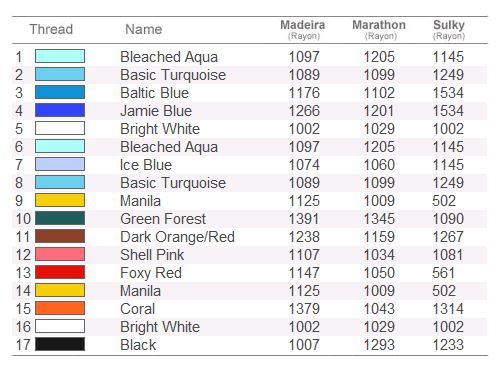Click the Black swatch in row 17
This screenshot has height=366, width=500.
point(60,344)
